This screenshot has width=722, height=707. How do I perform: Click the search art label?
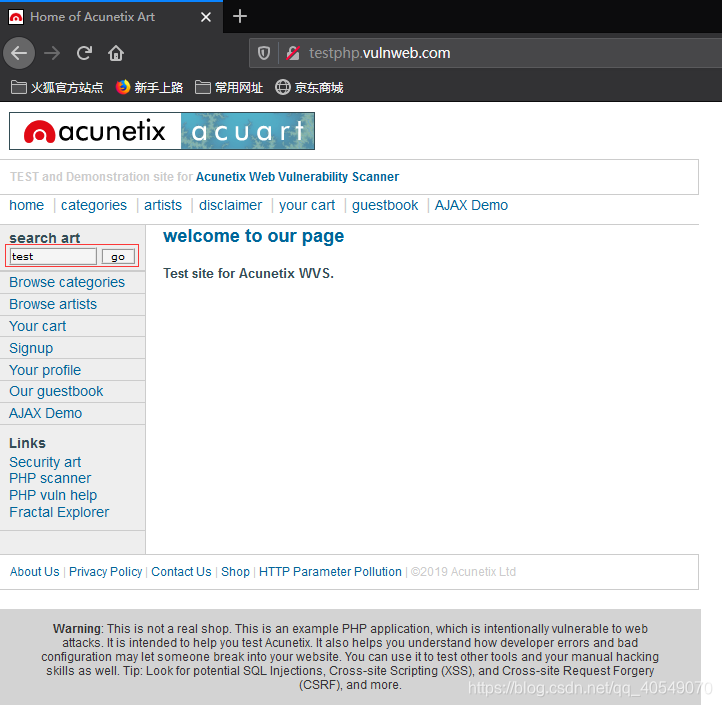(45, 238)
